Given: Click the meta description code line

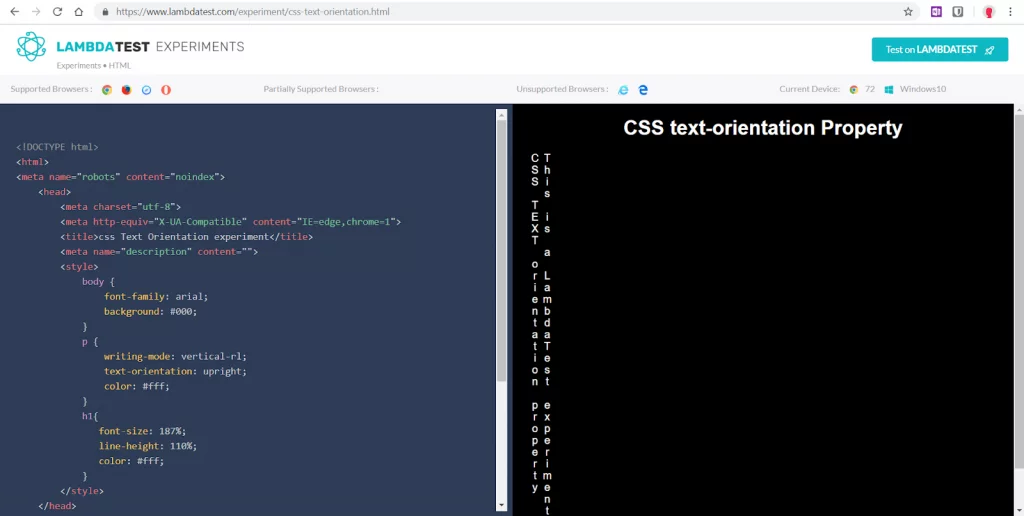Looking at the screenshot, I should coord(159,251).
